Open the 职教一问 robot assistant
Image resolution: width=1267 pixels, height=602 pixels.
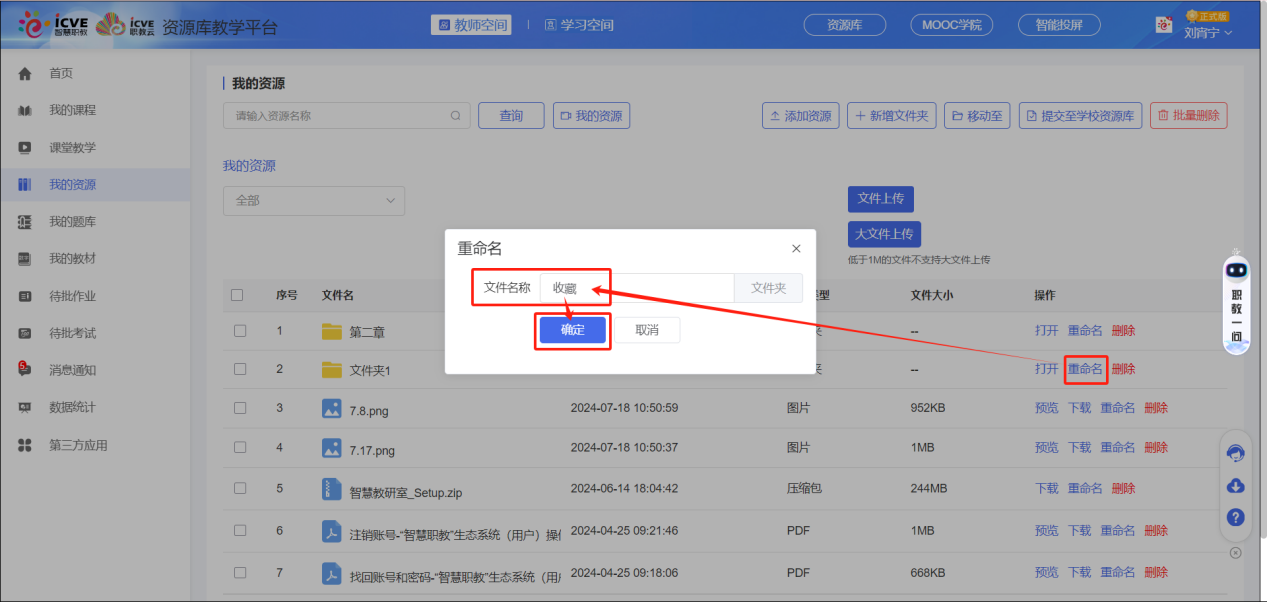(1237, 300)
